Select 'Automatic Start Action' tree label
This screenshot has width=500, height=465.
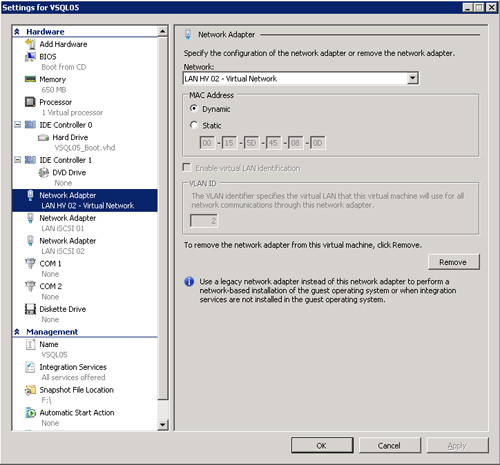click(77, 413)
